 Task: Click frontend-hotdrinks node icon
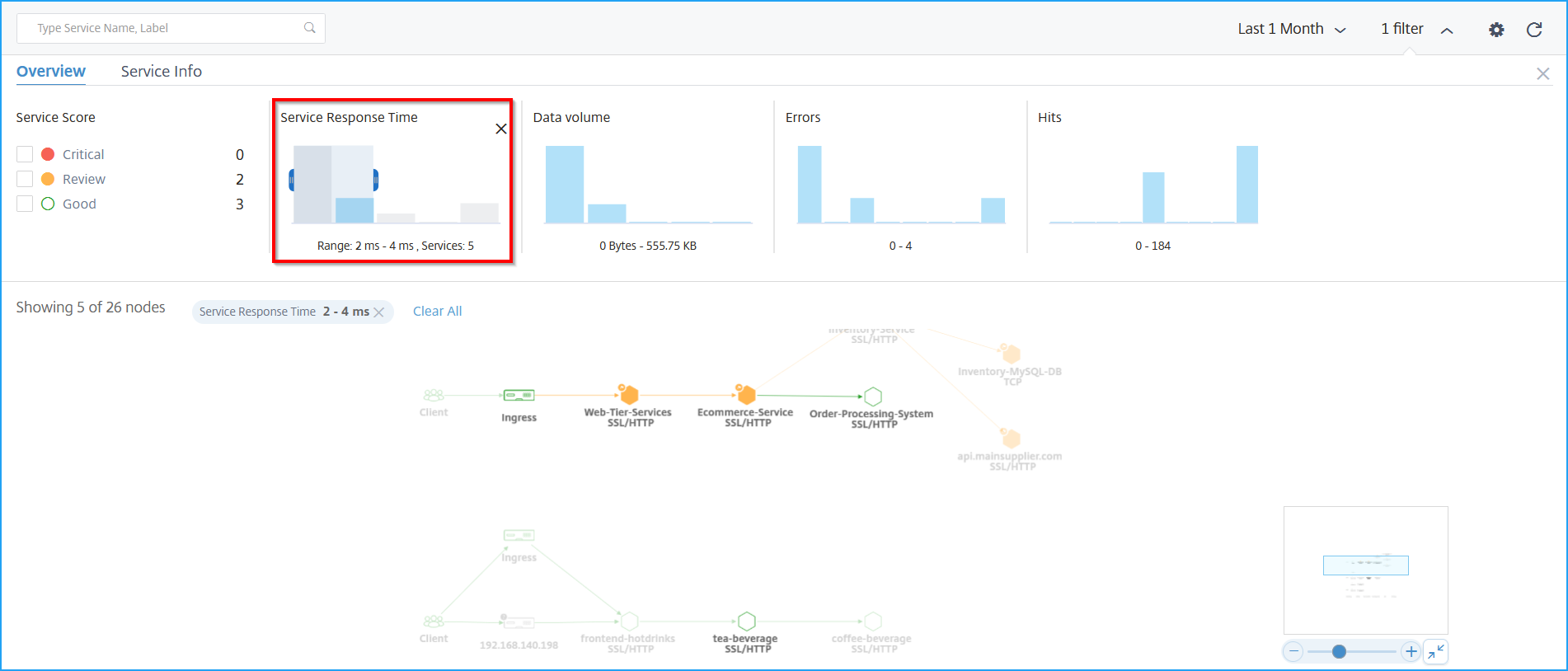tap(630, 622)
